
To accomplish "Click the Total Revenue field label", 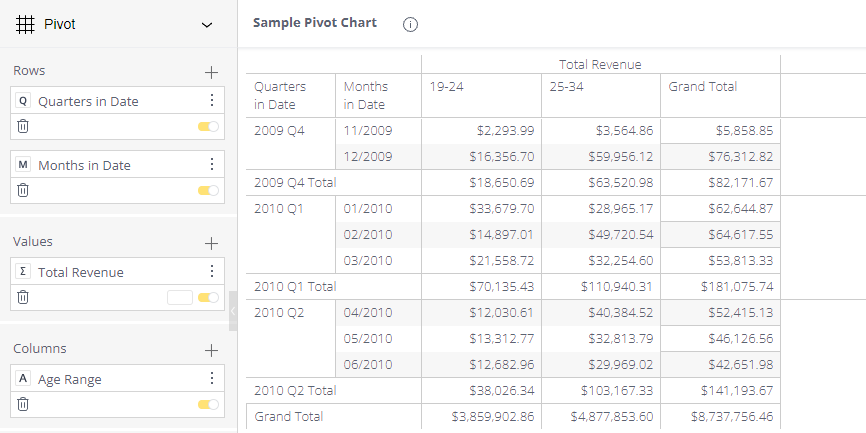I will 81,272.
